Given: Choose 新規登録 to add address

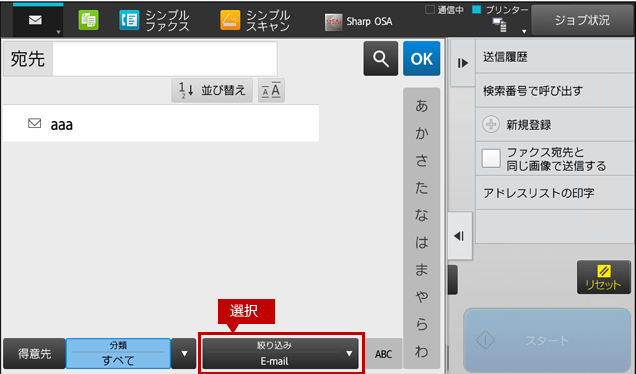Looking at the screenshot, I should (x=554, y=125).
